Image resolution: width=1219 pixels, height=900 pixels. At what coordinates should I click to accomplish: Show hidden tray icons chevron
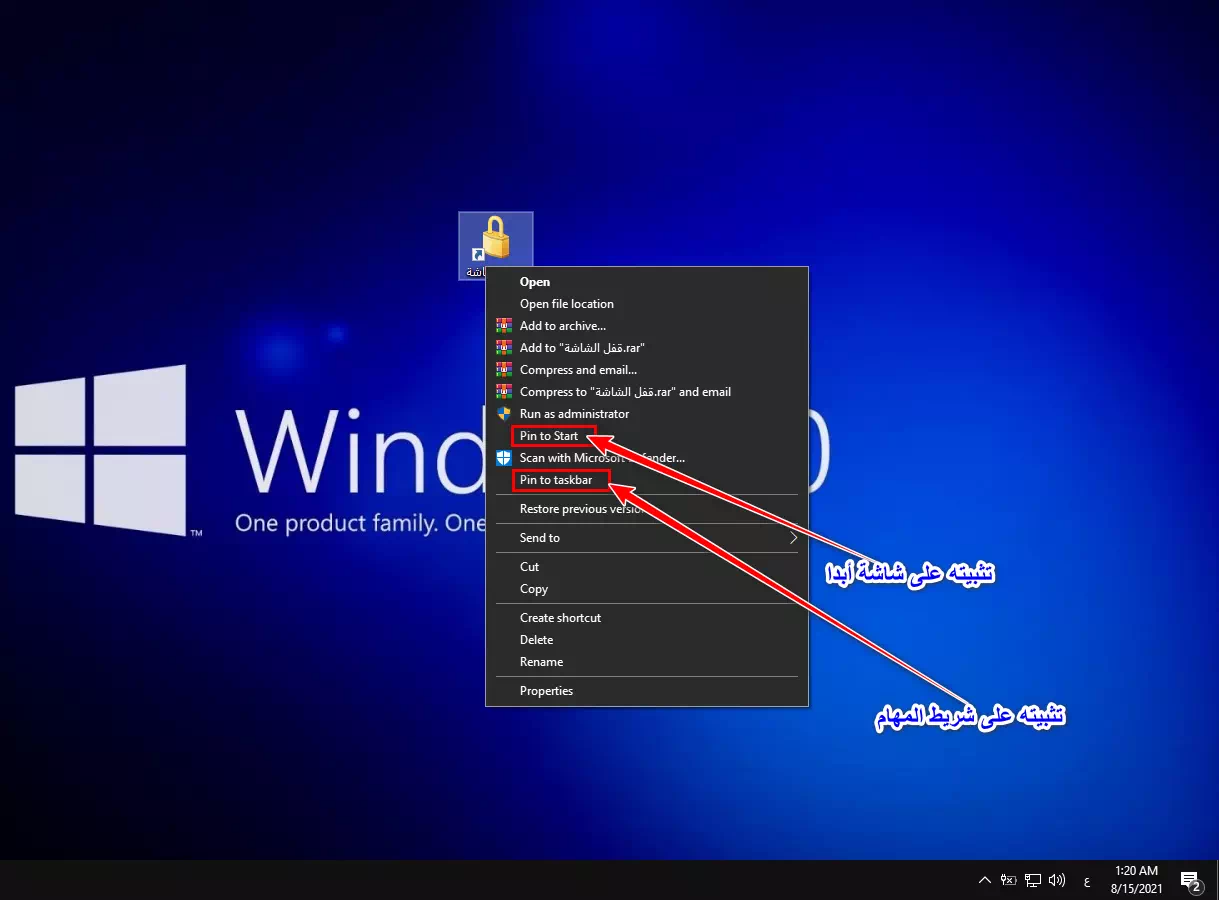click(984, 880)
